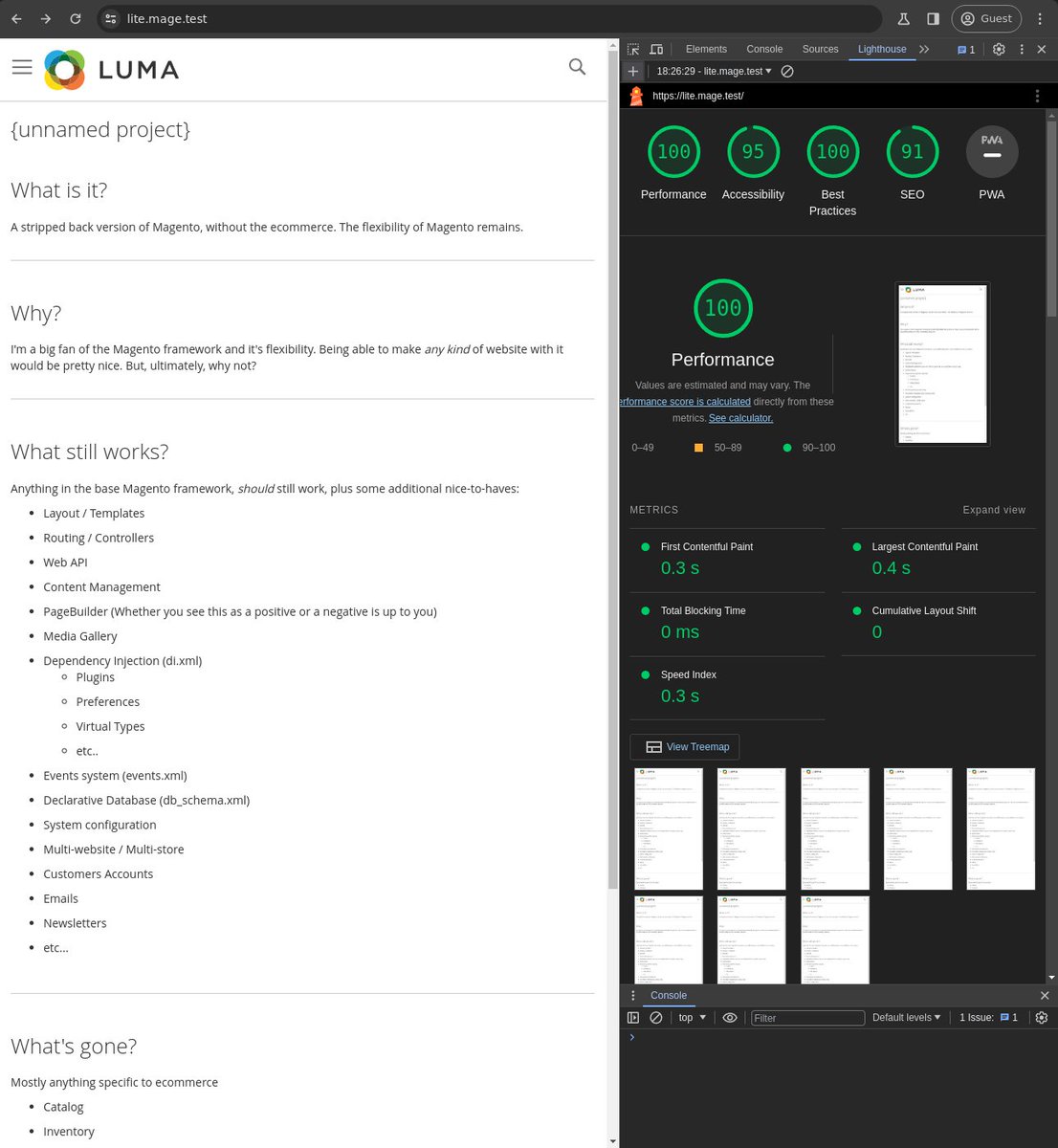
Task: Select the Lighthouse tab
Action: tap(882, 49)
